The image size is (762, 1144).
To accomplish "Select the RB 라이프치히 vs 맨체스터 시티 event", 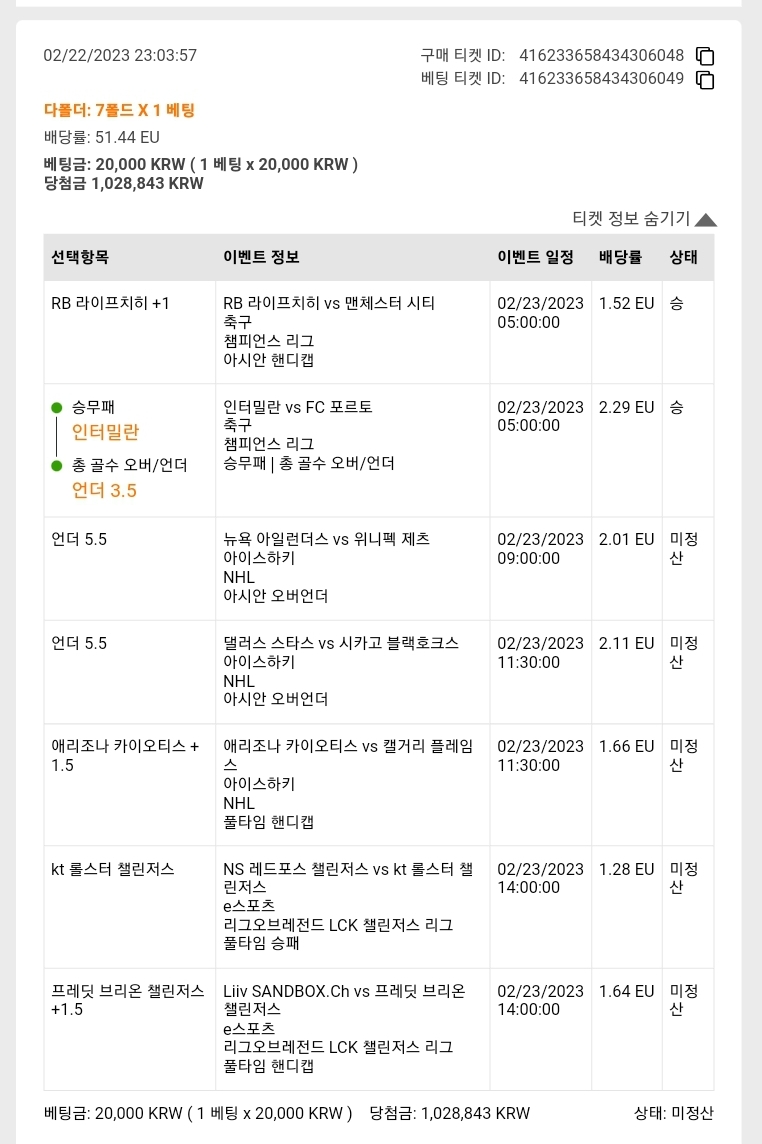I will coord(329,303).
